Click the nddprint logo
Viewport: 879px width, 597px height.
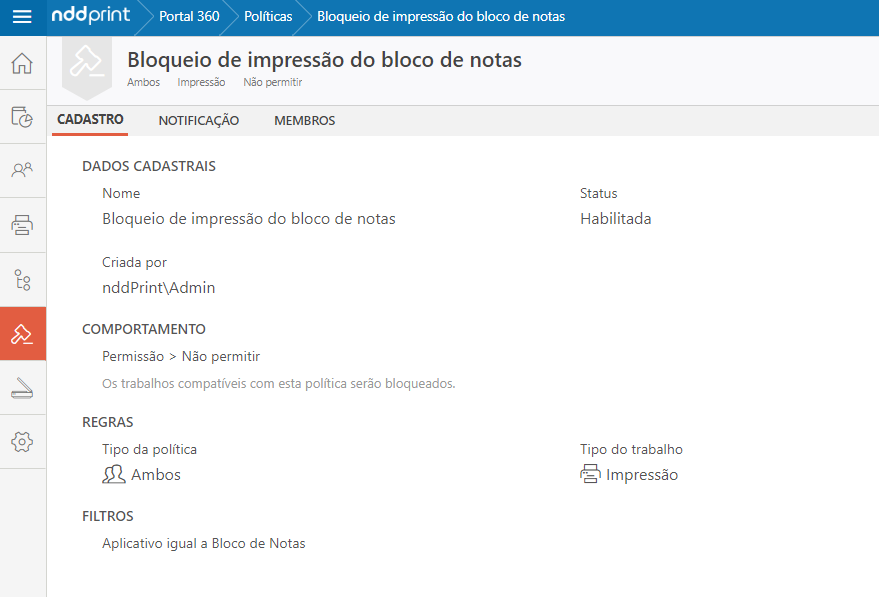coord(91,17)
